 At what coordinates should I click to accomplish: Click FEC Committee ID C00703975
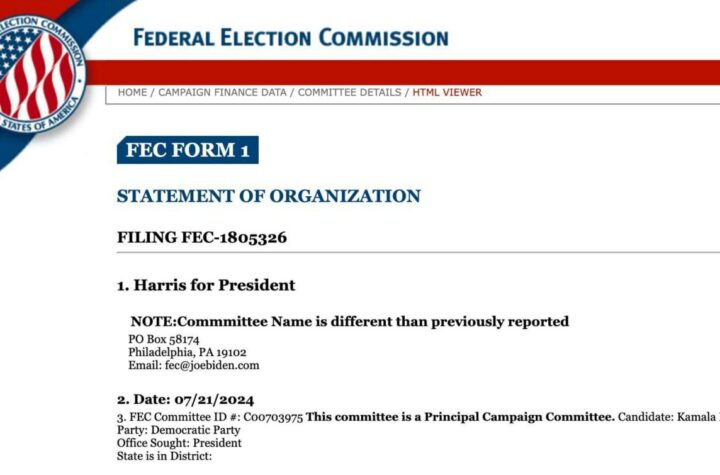pyautogui.click(x=273, y=417)
